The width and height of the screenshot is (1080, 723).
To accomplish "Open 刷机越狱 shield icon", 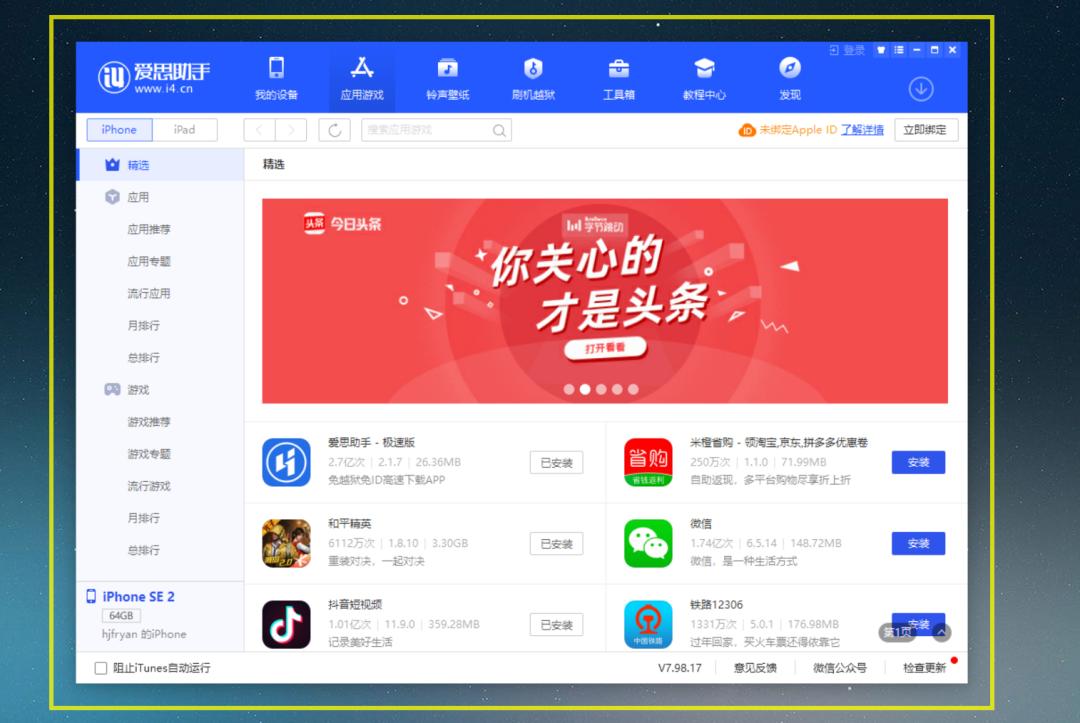I will point(533,68).
